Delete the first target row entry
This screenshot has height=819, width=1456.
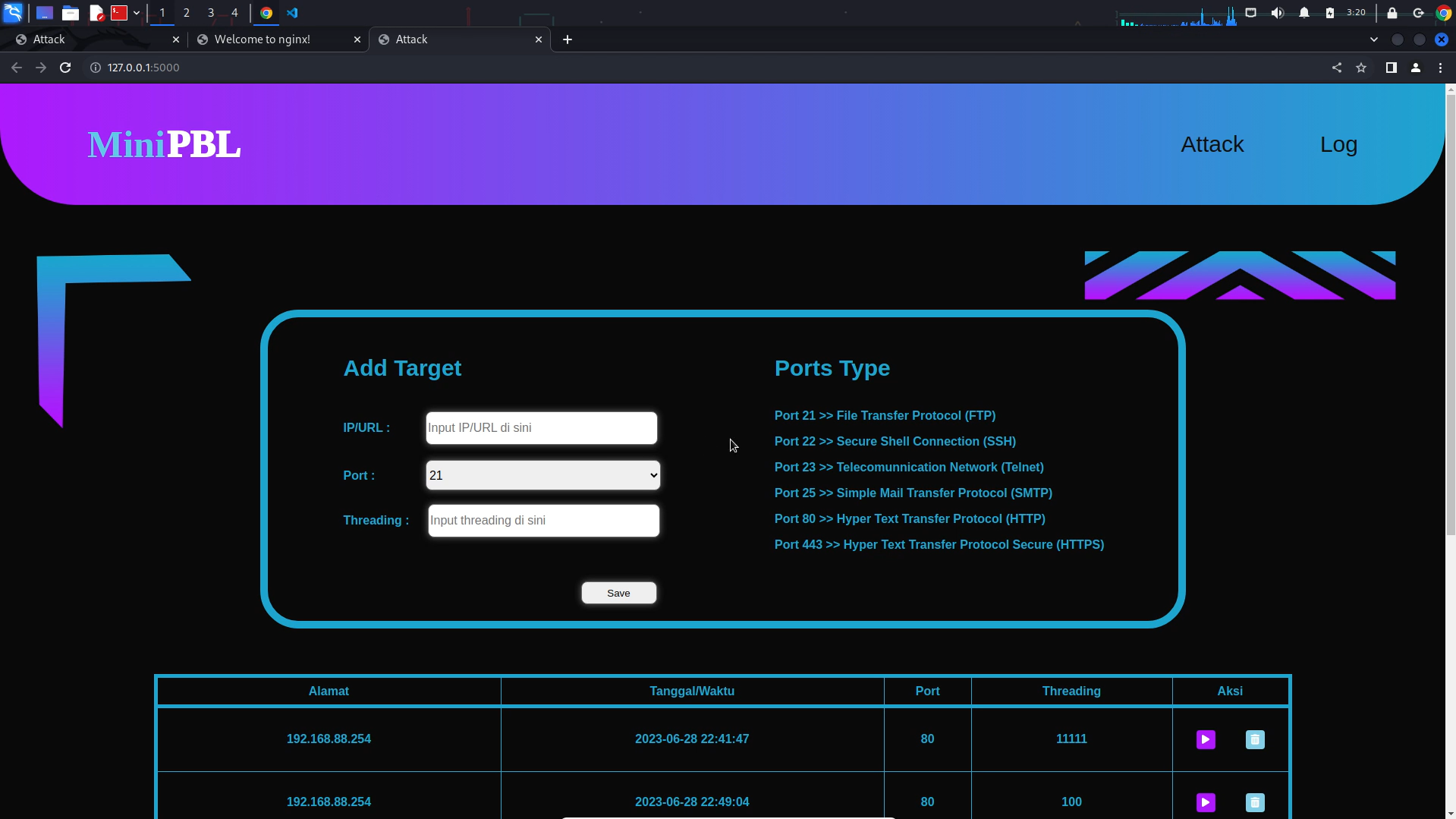tap(1255, 739)
